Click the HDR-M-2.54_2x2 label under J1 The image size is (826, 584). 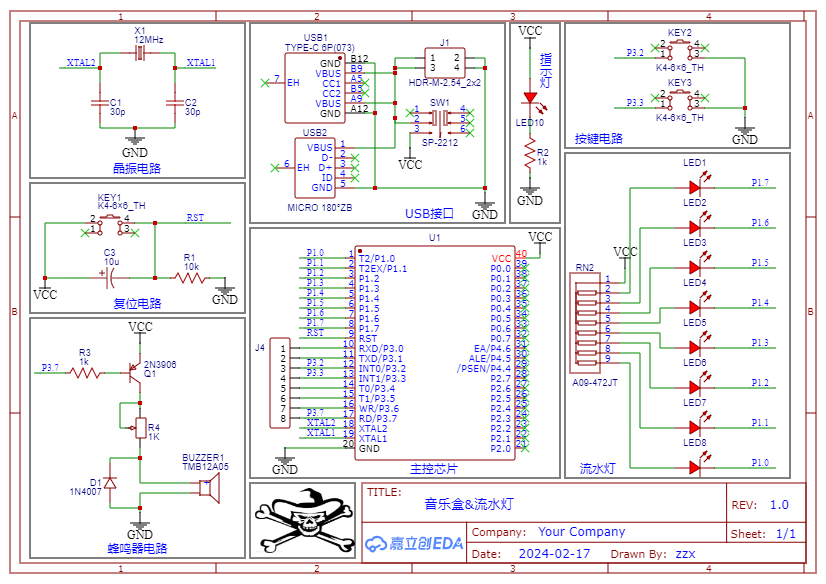pyautogui.click(x=445, y=83)
